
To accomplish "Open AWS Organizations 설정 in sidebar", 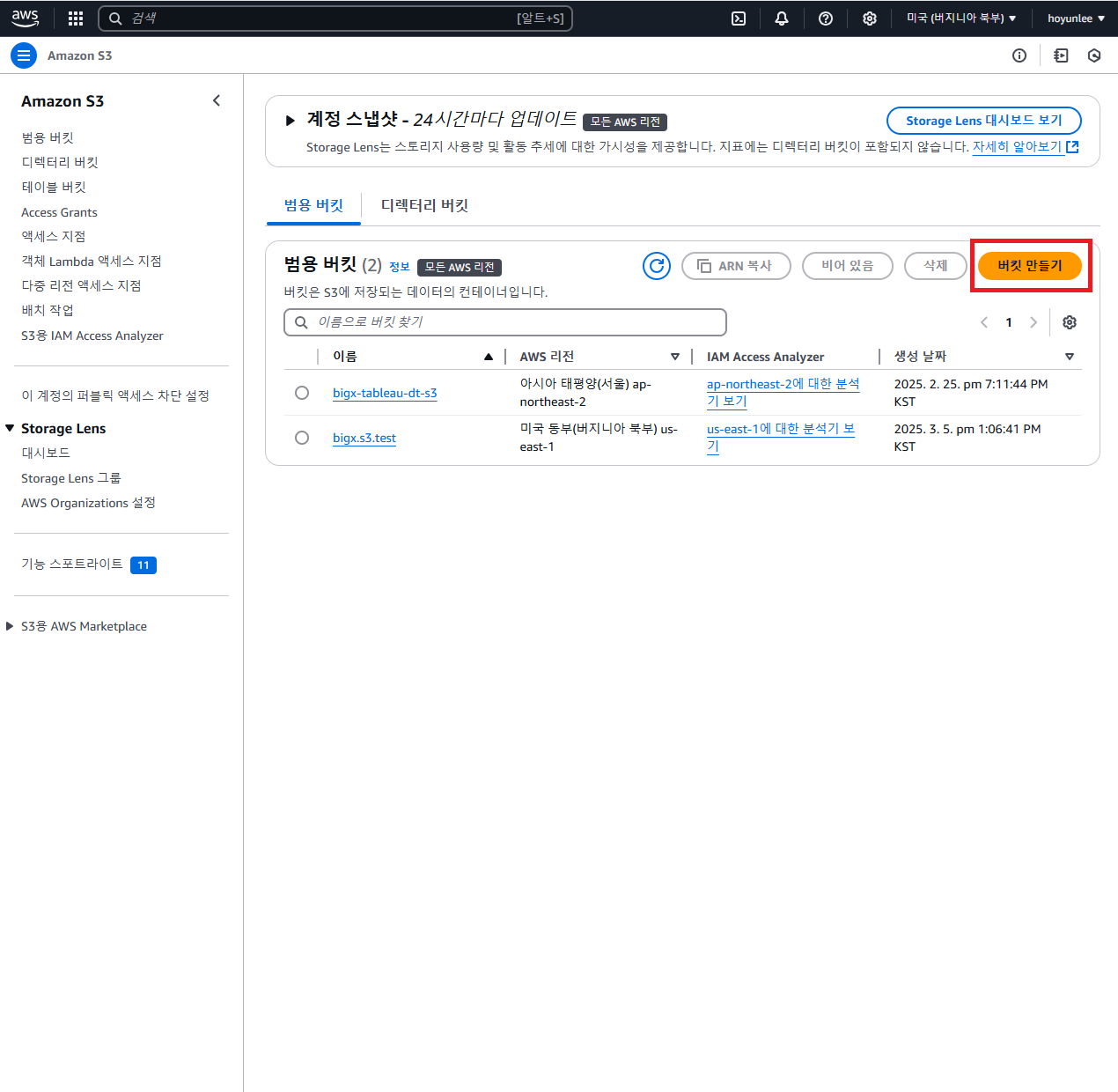I will (x=88, y=503).
